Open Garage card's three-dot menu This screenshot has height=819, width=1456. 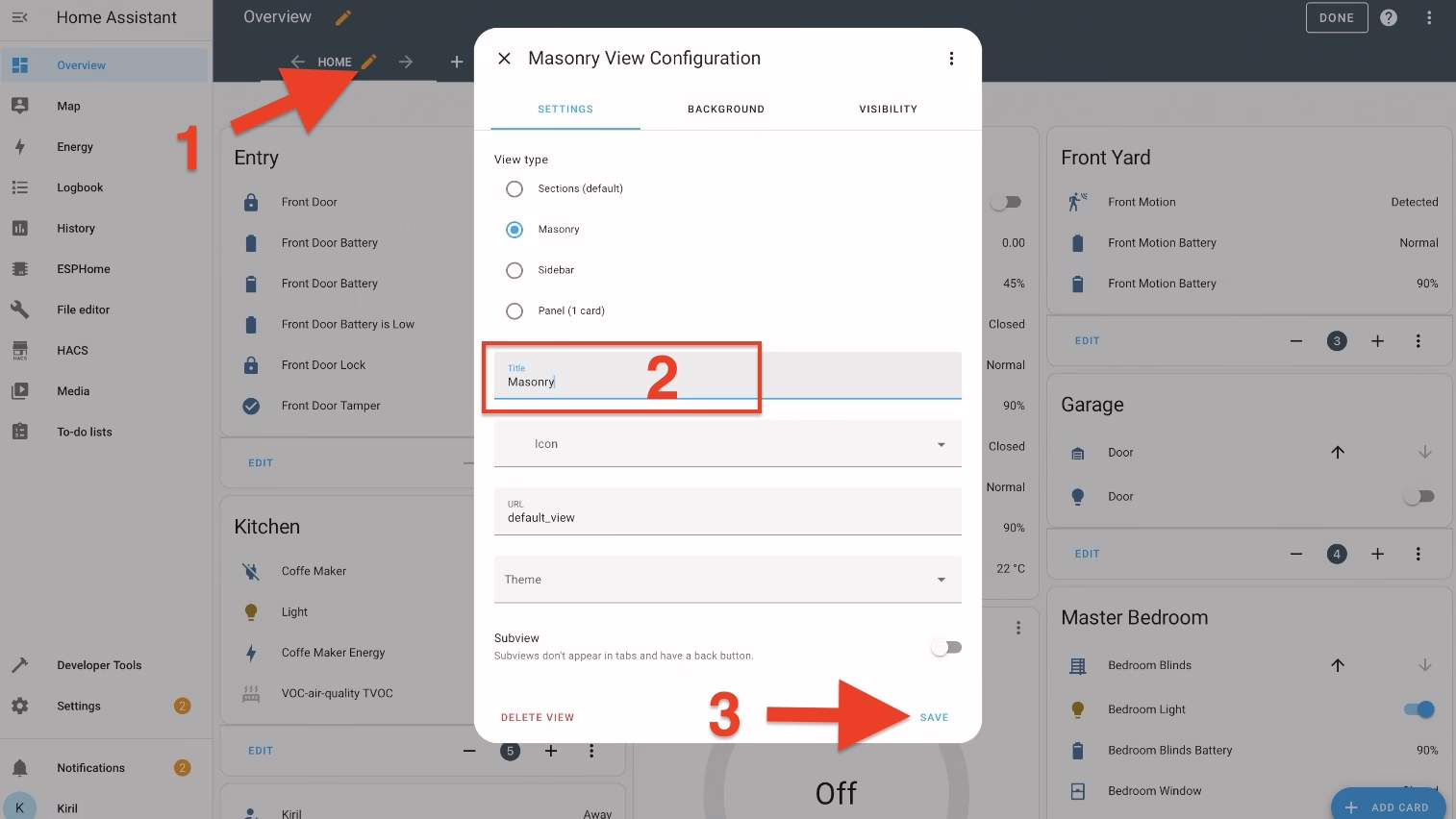pos(1418,554)
